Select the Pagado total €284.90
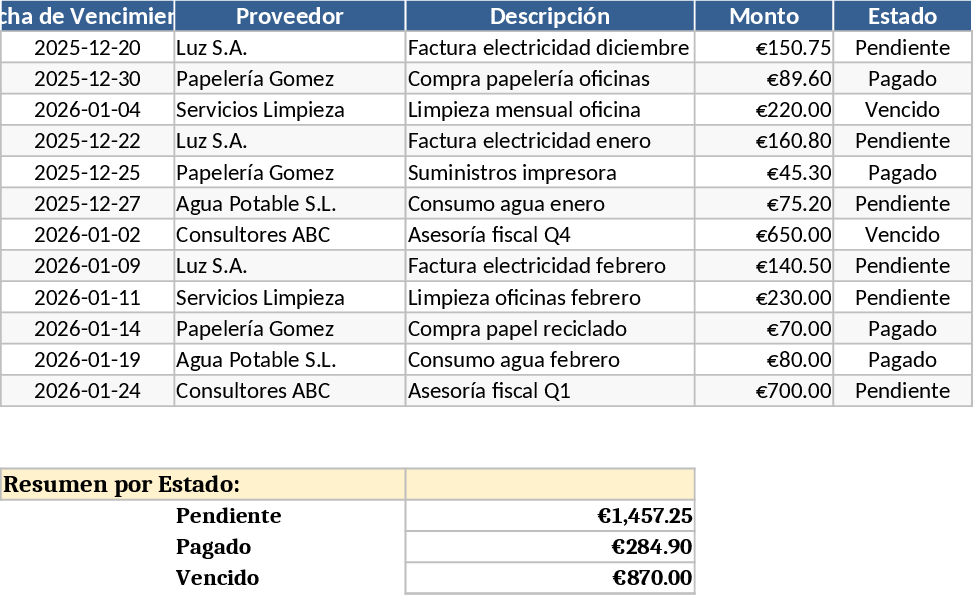 coord(549,547)
